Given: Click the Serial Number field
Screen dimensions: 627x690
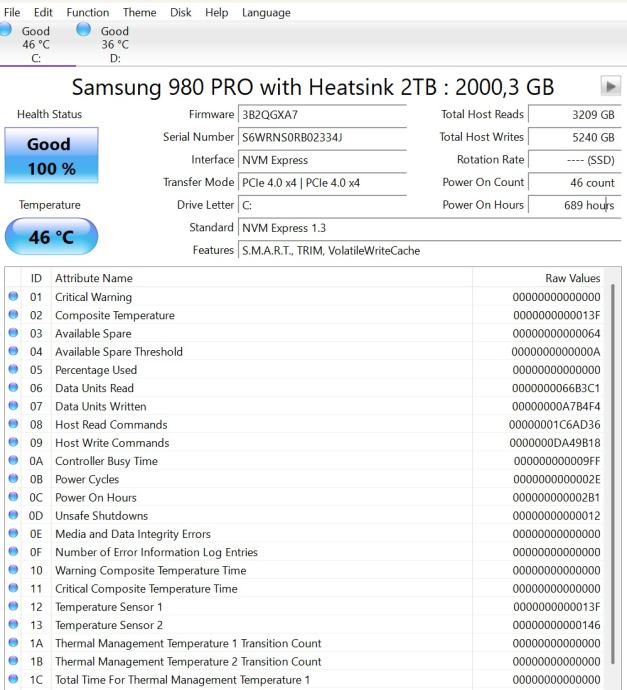Looking at the screenshot, I should (322, 137).
